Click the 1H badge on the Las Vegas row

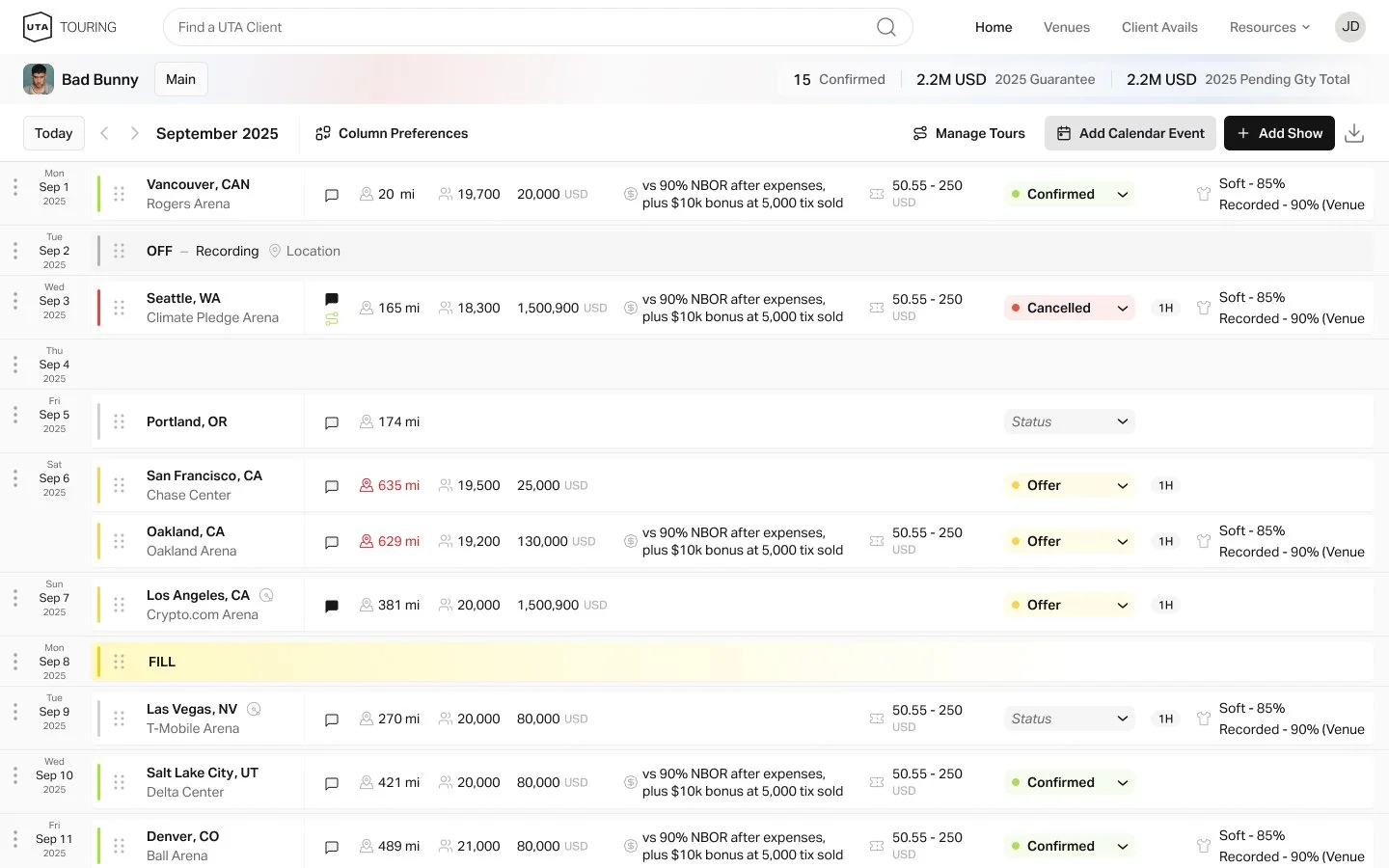click(1166, 719)
